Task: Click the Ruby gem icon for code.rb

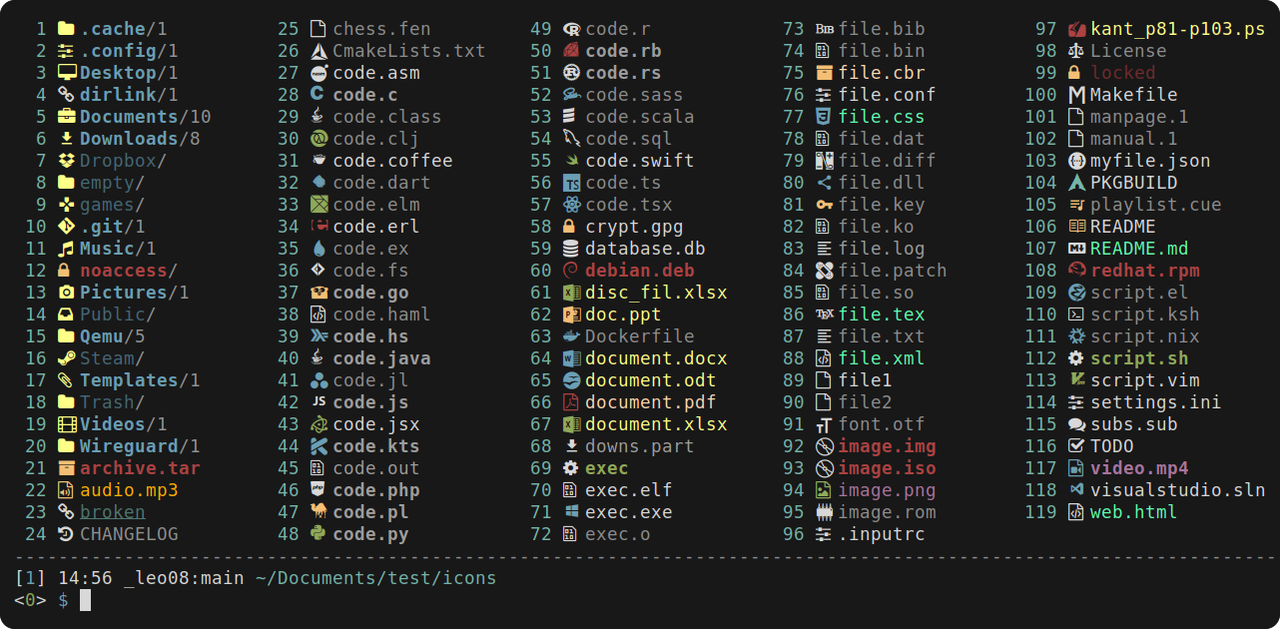Action: click(x=571, y=51)
